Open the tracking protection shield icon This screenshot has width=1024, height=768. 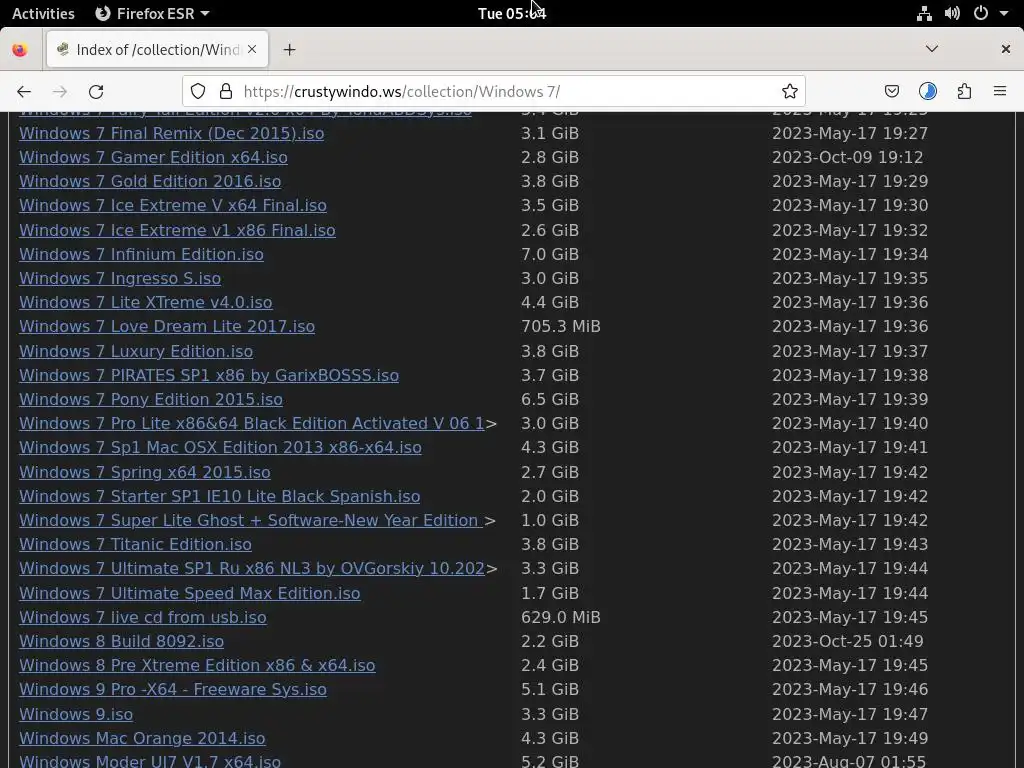click(x=198, y=91)
